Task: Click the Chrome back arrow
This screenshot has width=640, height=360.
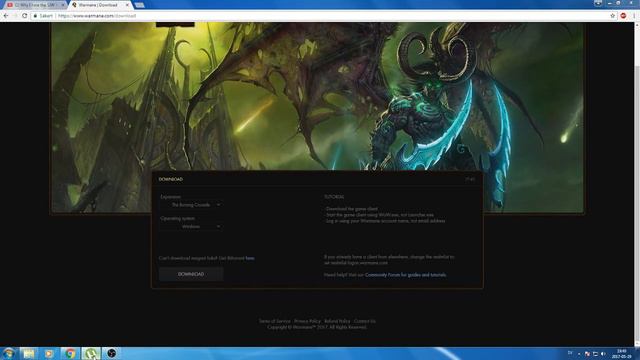Action: tap(6, 16)
